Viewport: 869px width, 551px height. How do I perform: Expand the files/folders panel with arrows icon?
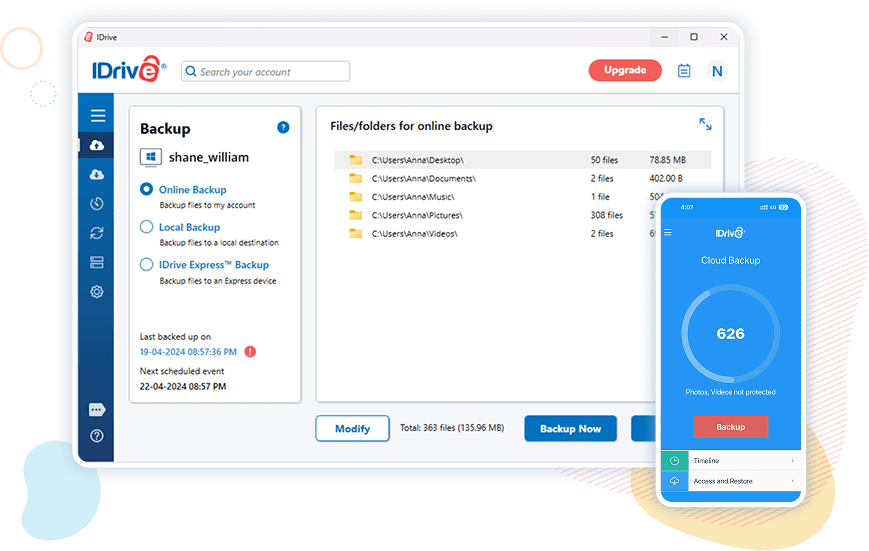tap(705, 124)
